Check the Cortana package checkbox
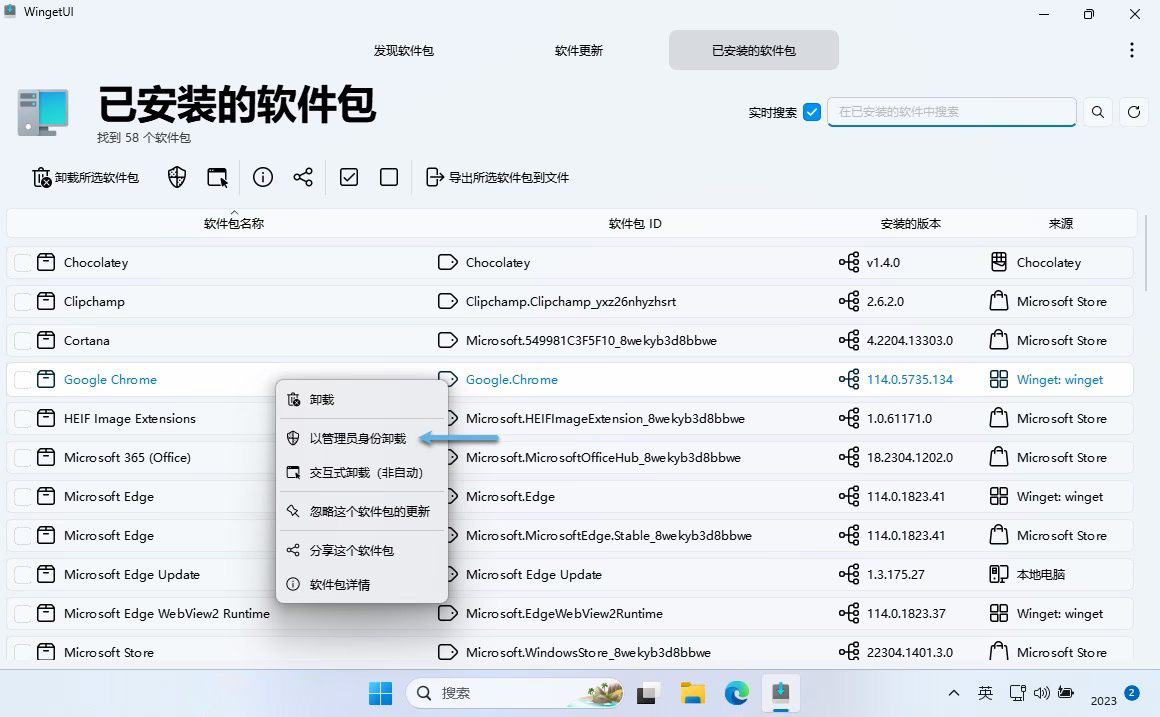The image size is (1160, 717). 23,341
